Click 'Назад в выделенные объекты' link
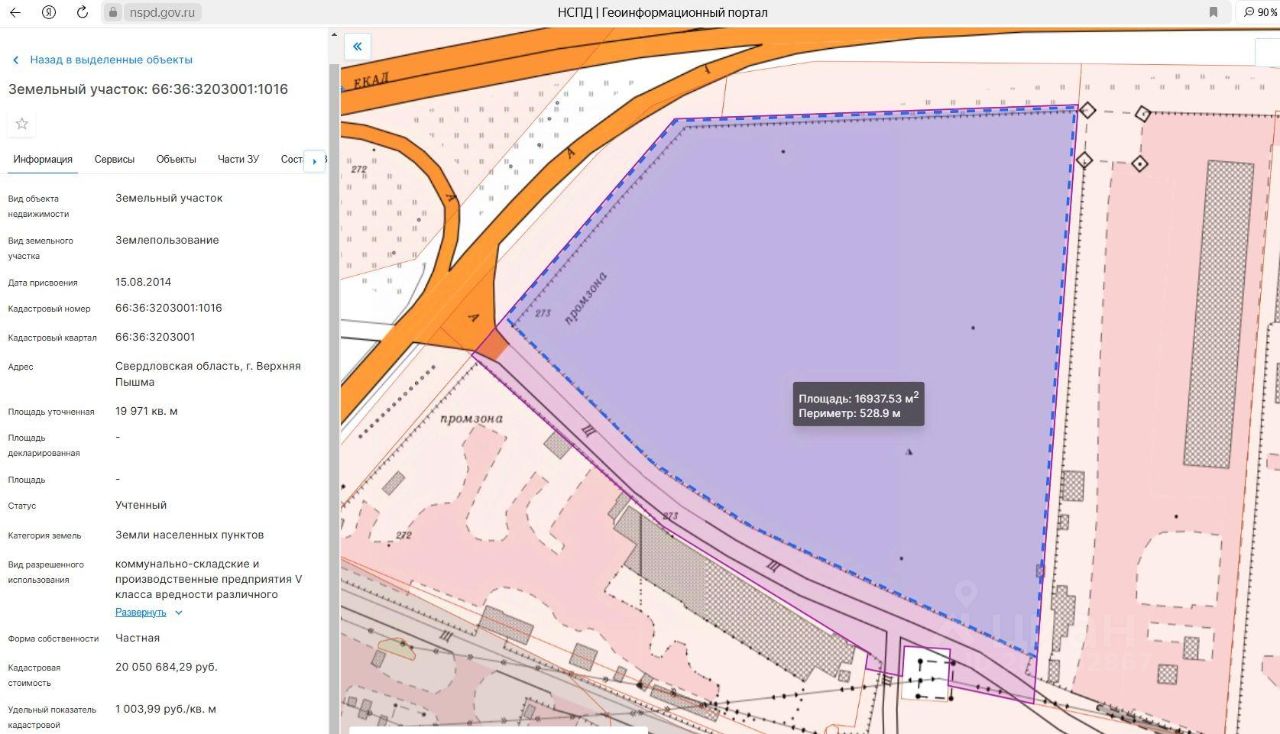The width and height of the screenshot is (1280, 734). 111,60
